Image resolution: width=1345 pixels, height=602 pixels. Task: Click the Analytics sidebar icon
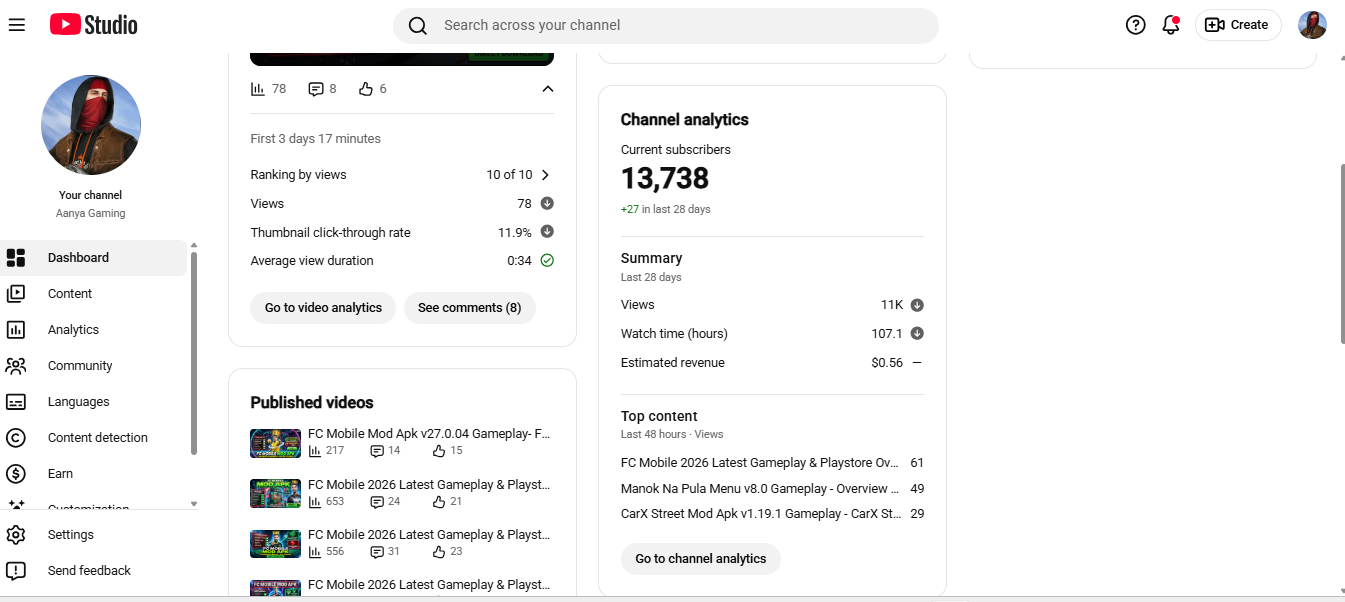[16, 330]
